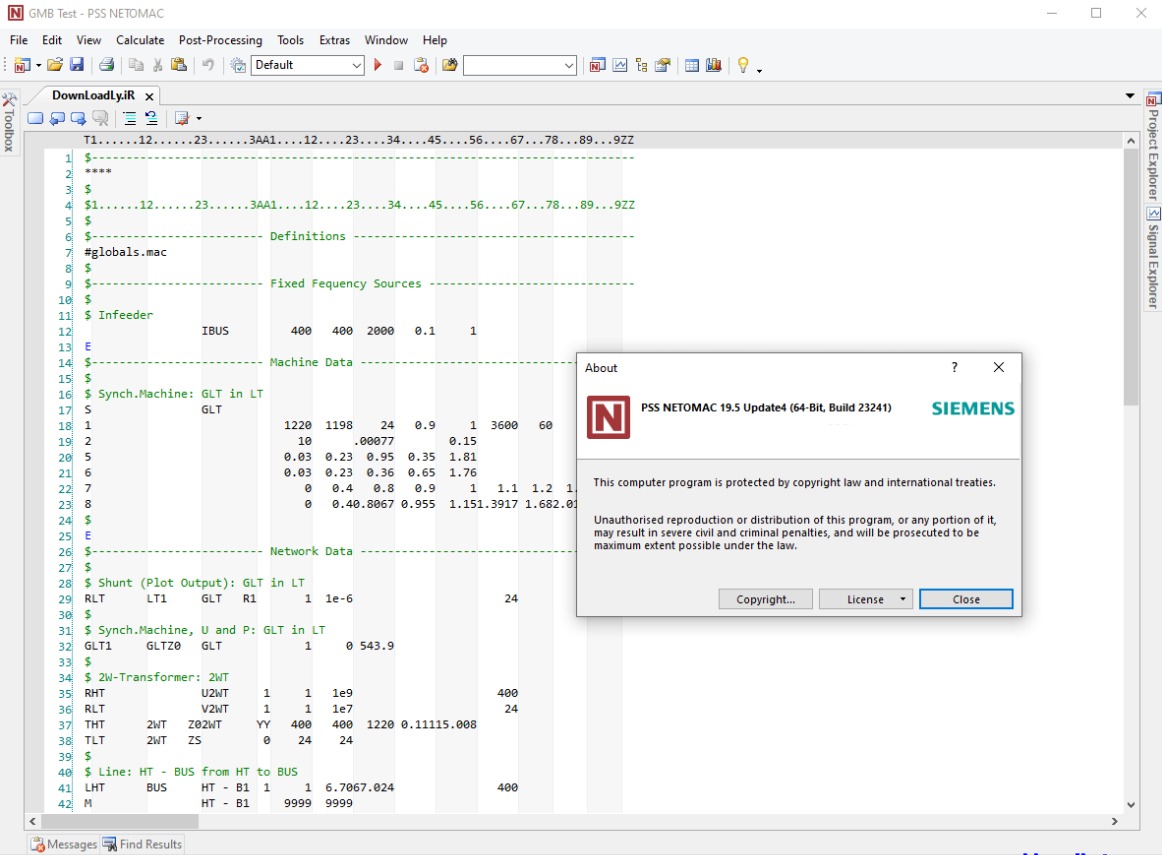Screen dimensions: 1162x855
Task: Open the New document dropdown arrow
Action: tap(38, 66)
